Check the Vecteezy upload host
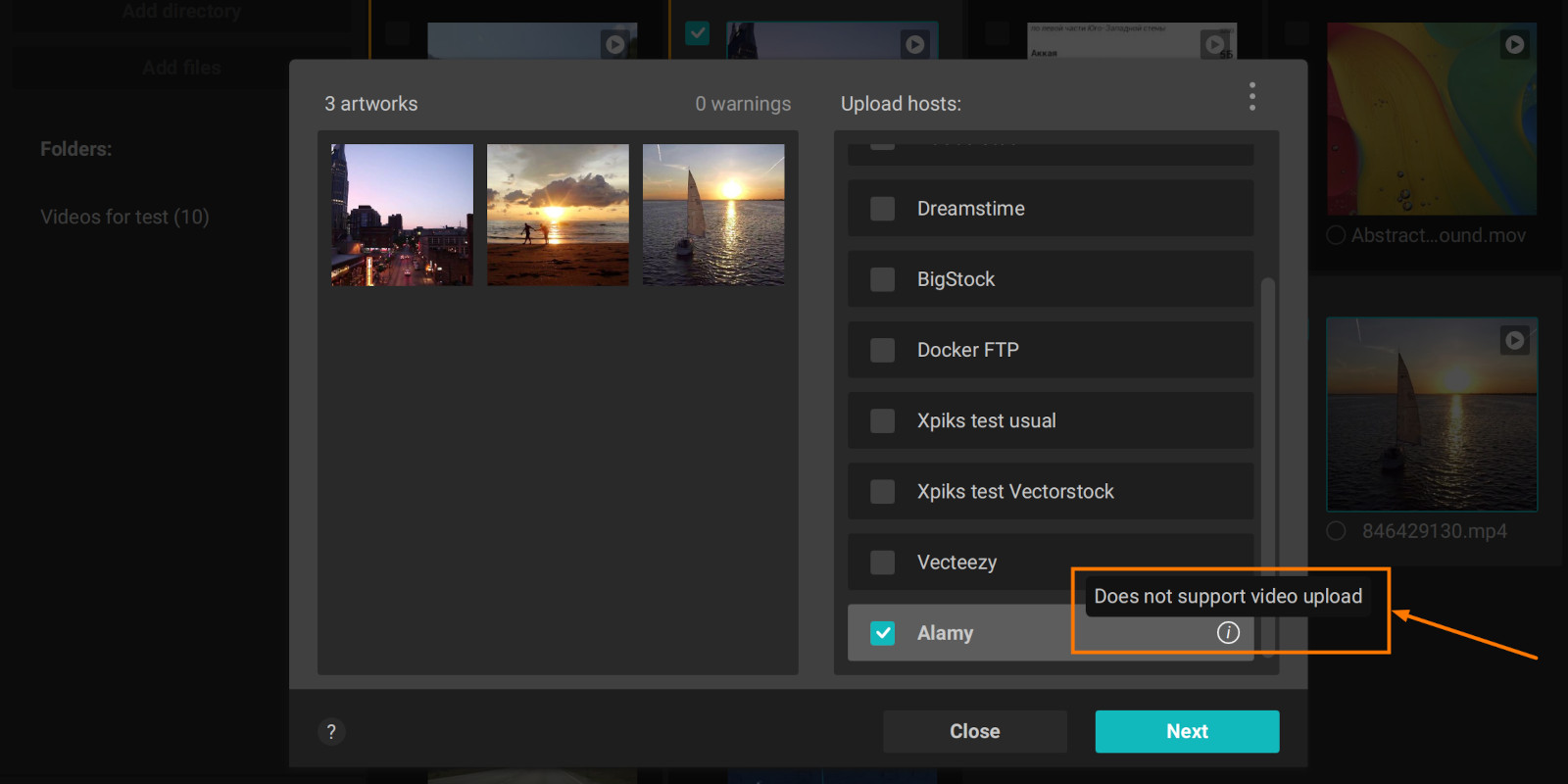 882,563
